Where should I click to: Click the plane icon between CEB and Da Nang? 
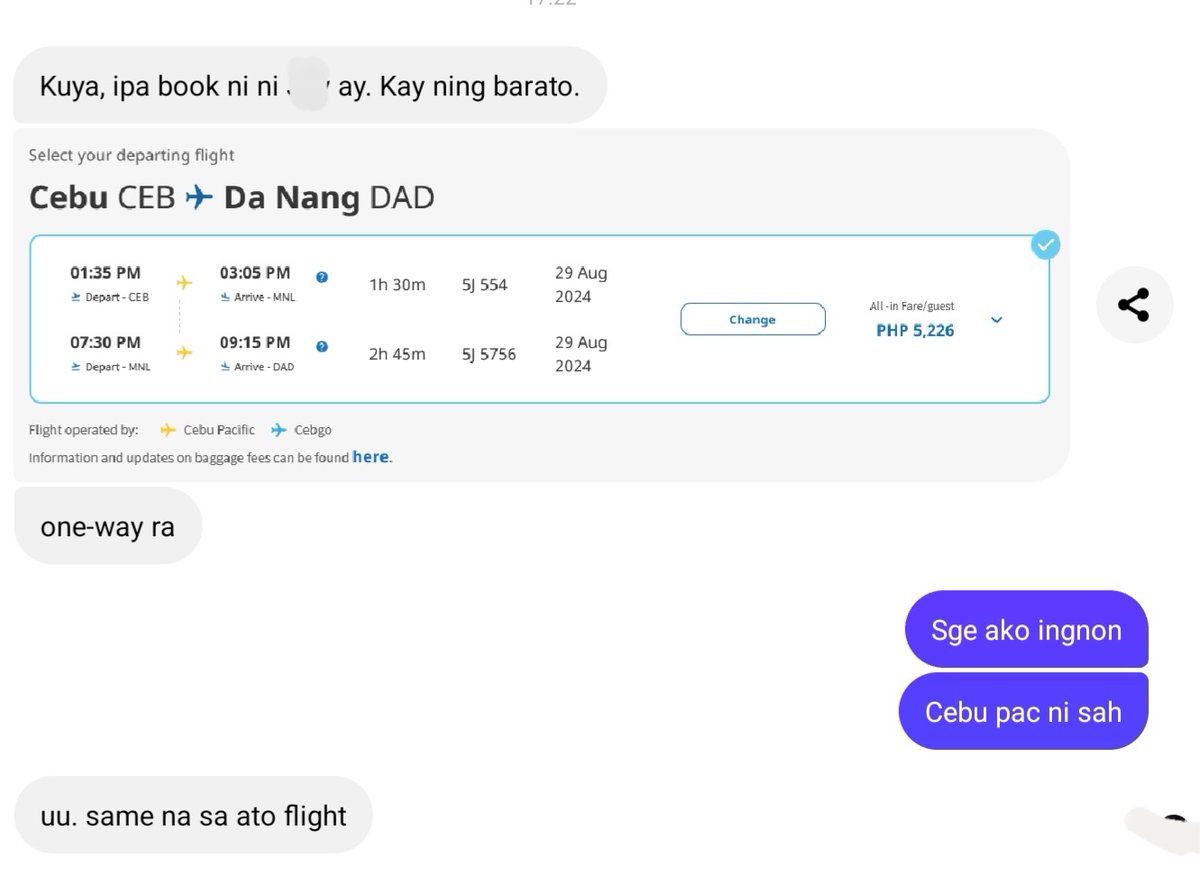point(199,198)
